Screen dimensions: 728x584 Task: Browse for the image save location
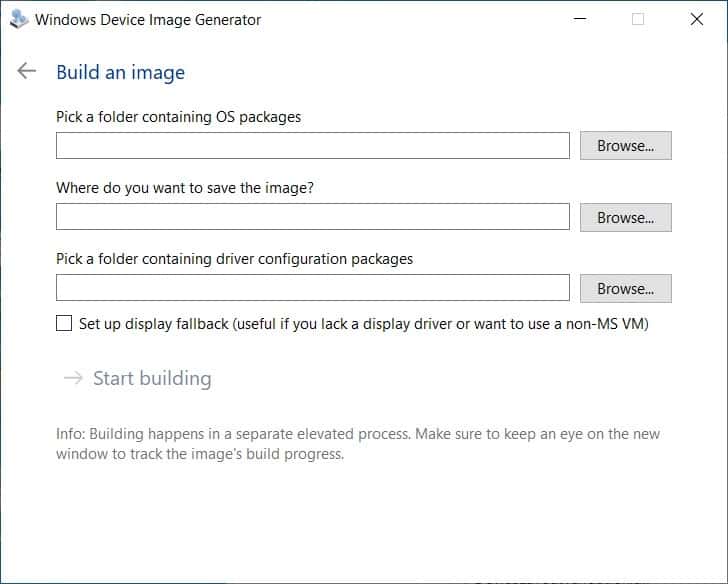coord(625,217)
